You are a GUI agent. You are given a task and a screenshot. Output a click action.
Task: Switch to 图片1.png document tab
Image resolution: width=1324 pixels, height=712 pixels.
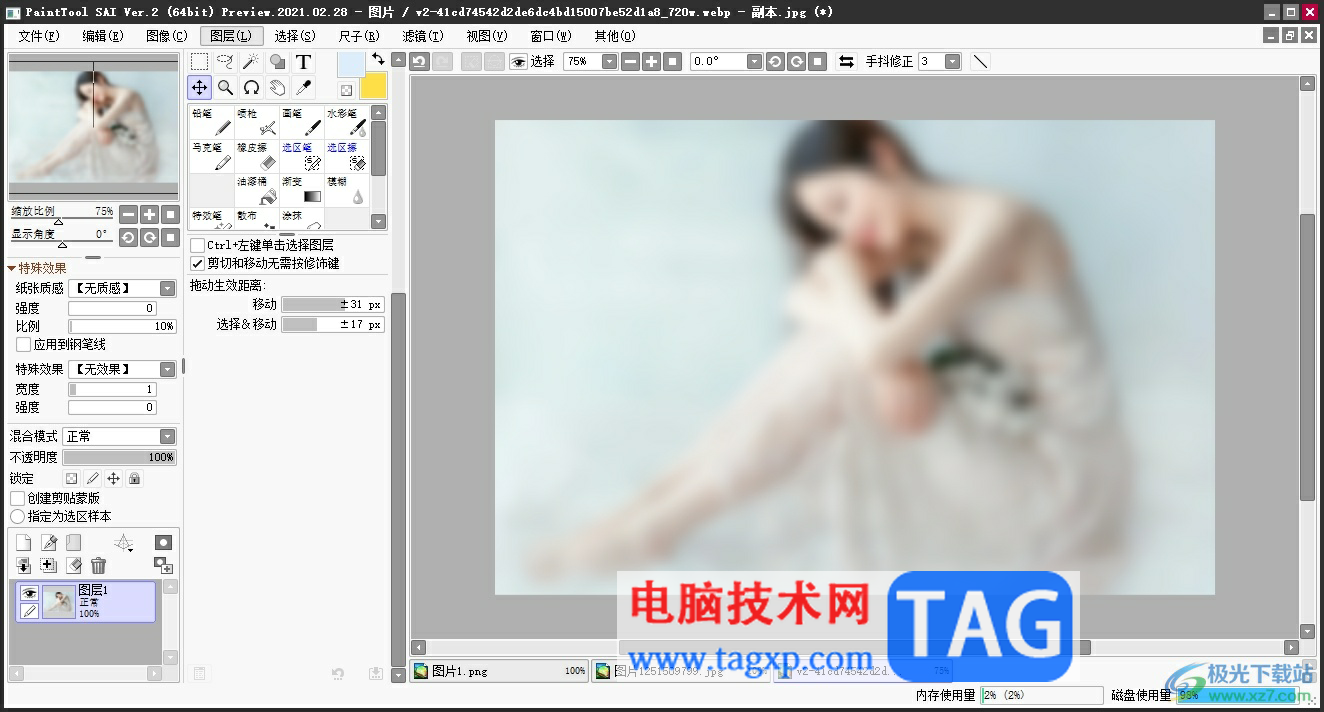[x=499, y=671]
